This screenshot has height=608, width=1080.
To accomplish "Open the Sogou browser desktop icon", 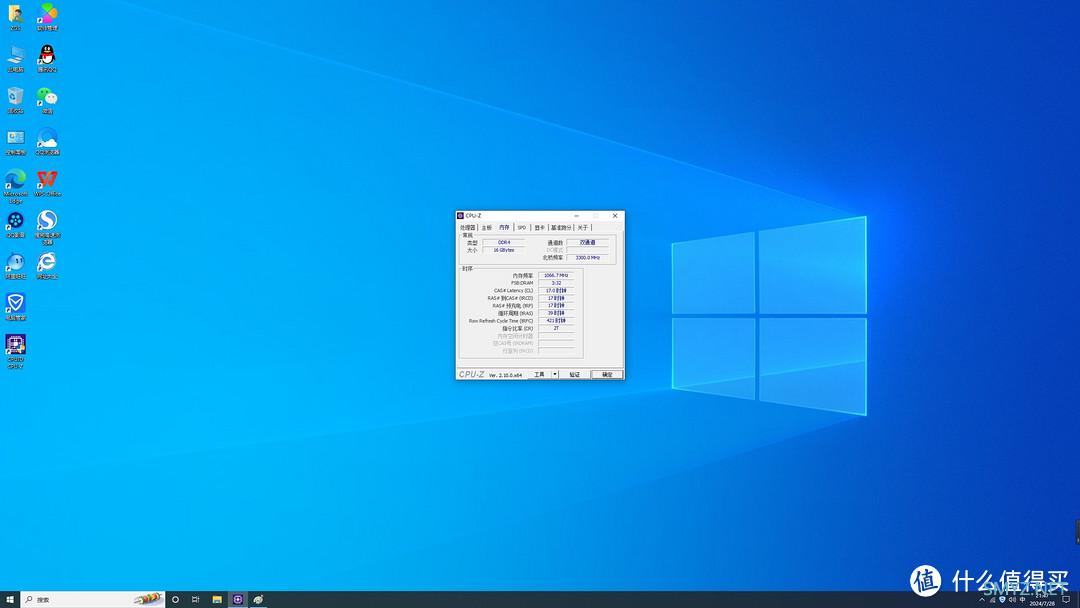I will (x=47, y=227).
